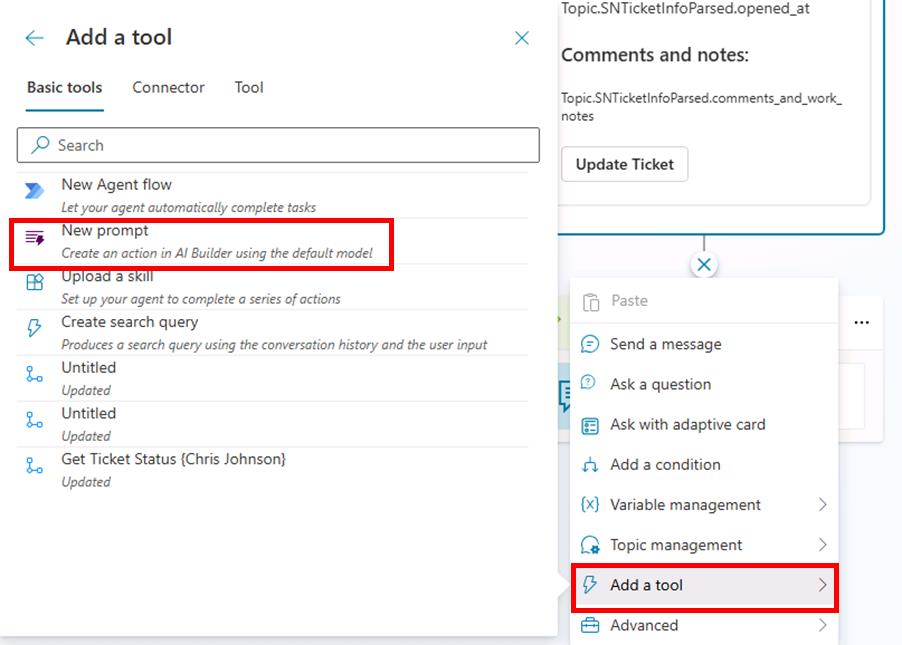Pick Ask with adaptive card option
The image size is (902, 645).
point(687,424)
